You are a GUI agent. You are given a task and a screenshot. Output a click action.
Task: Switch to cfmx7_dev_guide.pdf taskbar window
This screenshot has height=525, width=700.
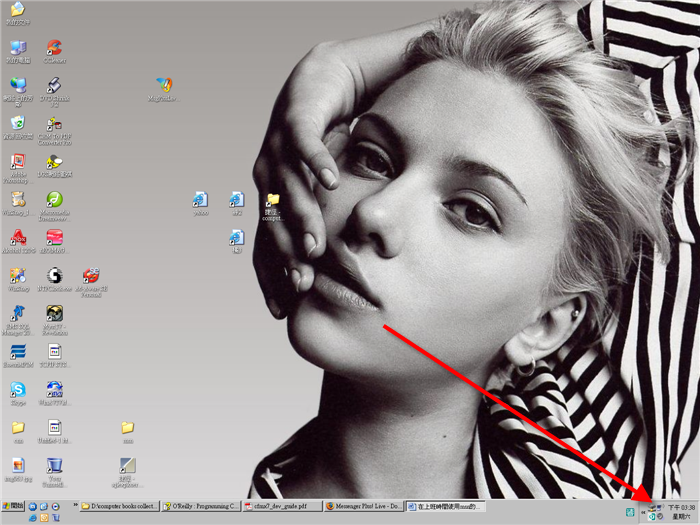click(x=282, y=506)
